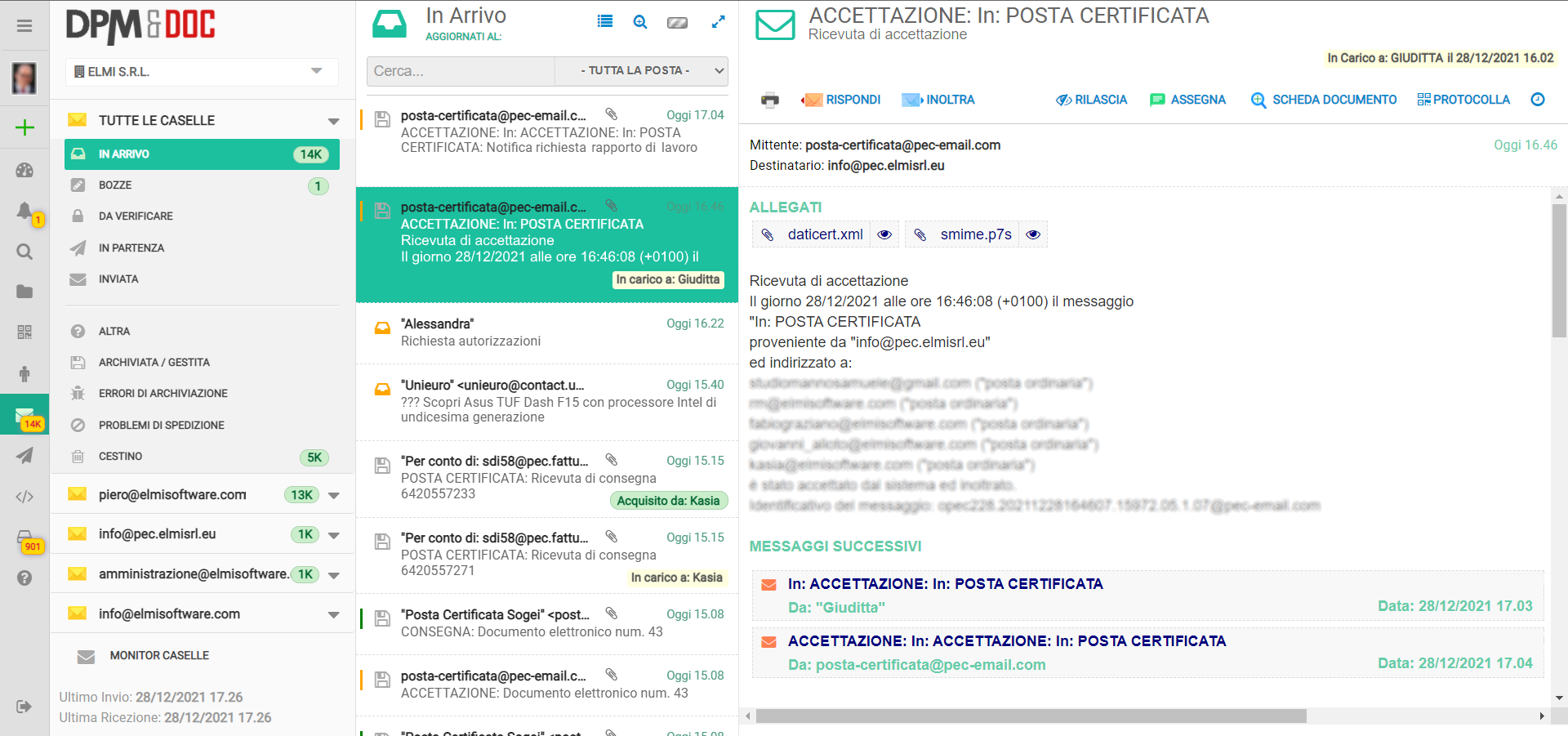Open the smime.p7s attachment
Viewport: 1568px width, 736px height.
pos(976,234)
